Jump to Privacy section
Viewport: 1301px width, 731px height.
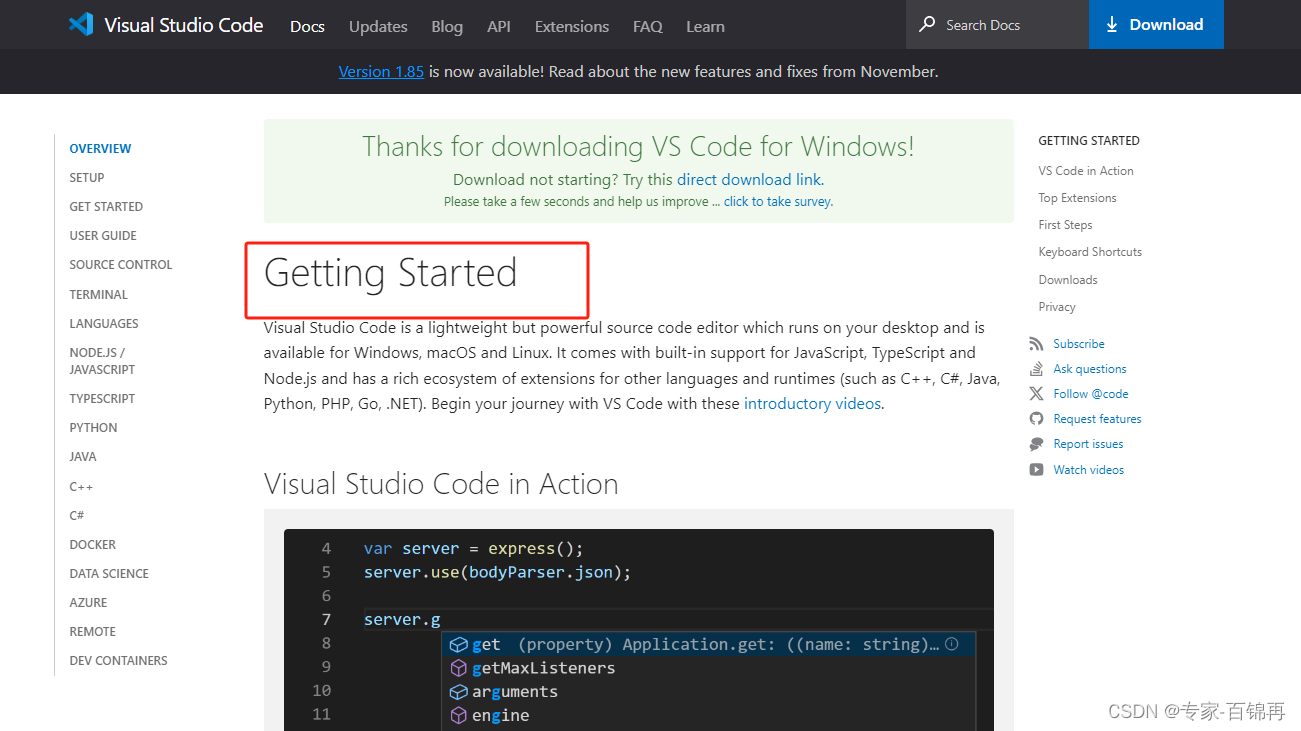pos(1057,307)
